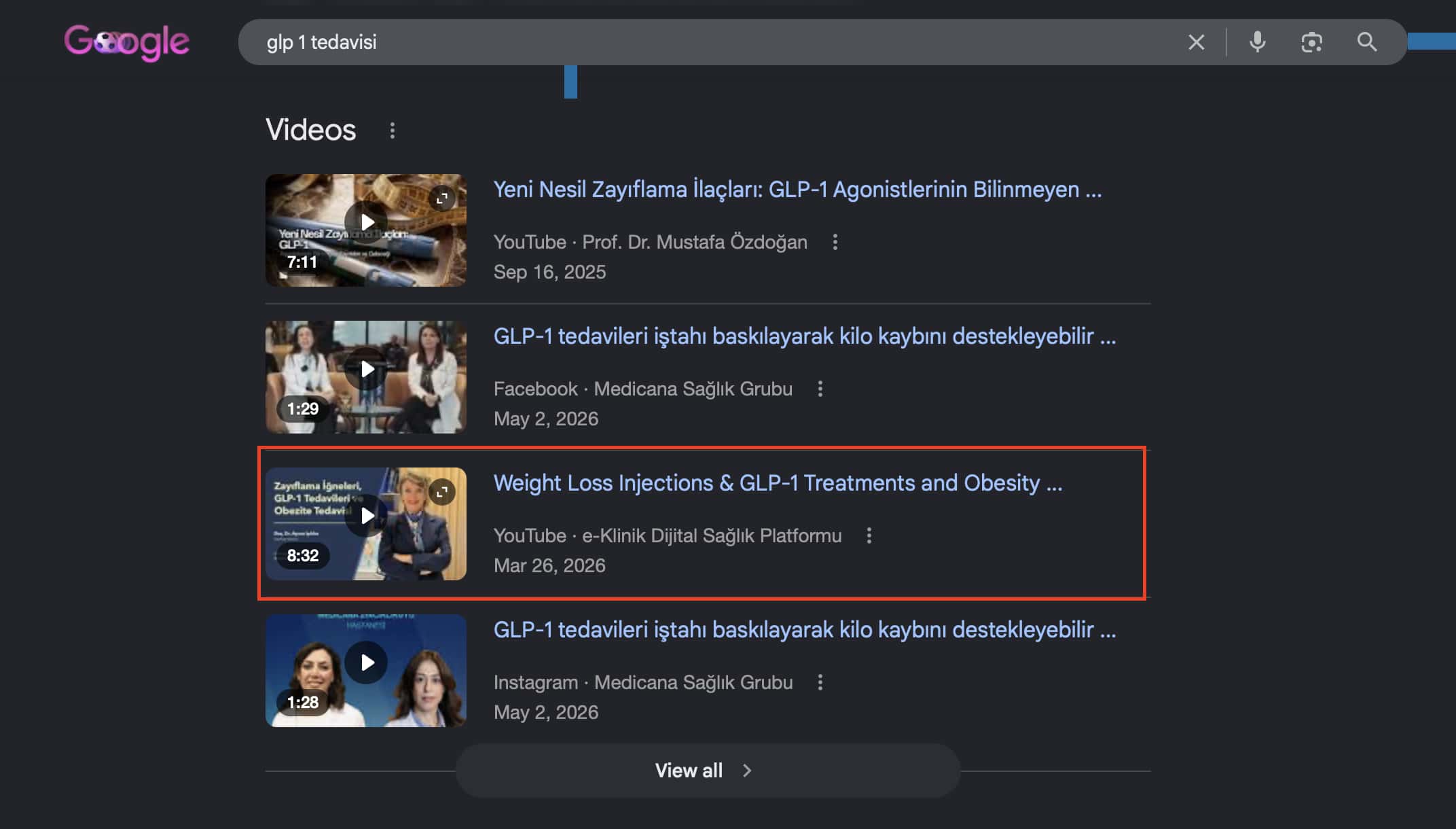The height and width of the screenshot is (829, 1456).
Task: Click the 'Videos' section heading
Action: point(310,130)
